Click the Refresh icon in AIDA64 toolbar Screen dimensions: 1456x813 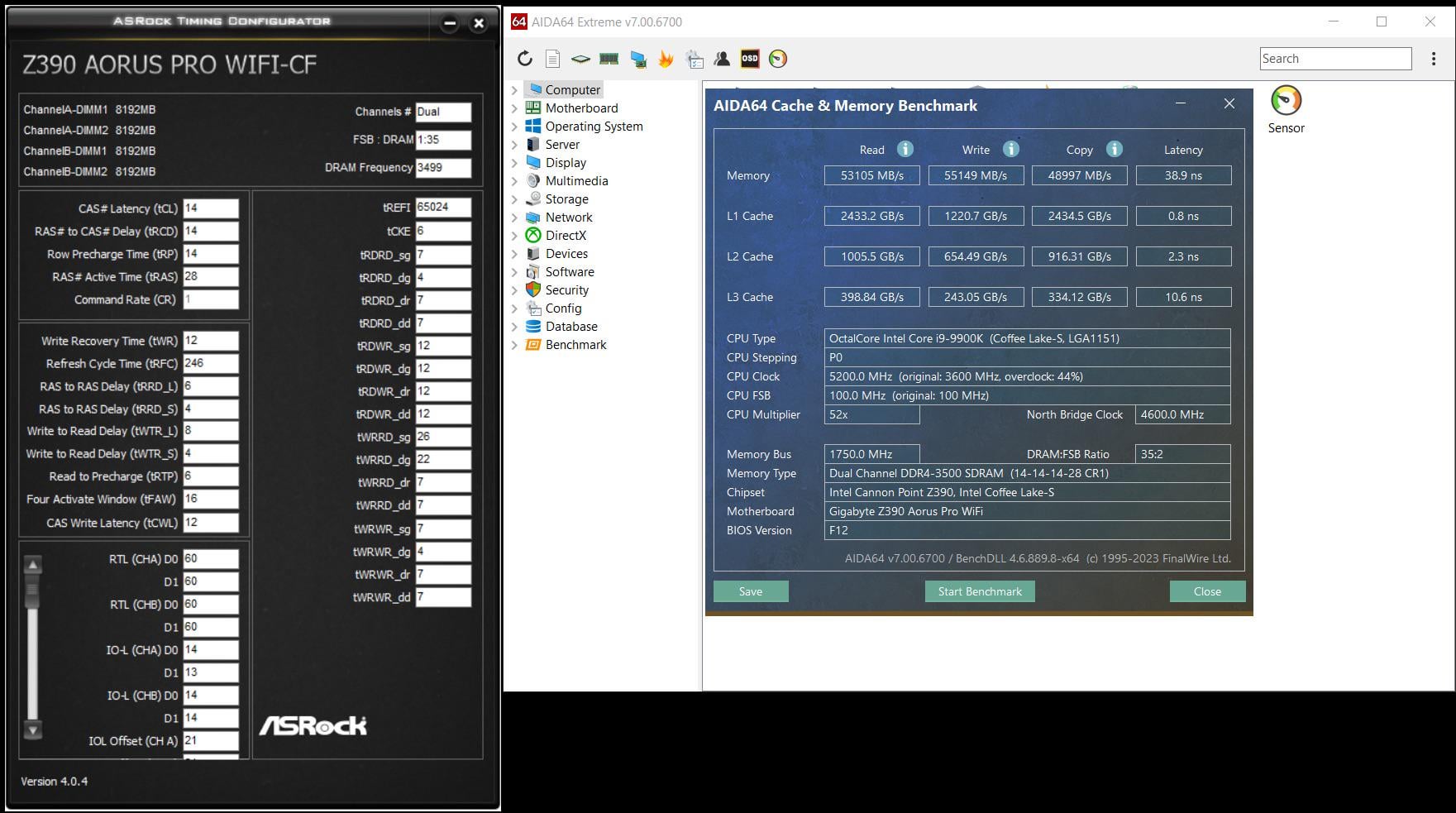coord(524,59)
